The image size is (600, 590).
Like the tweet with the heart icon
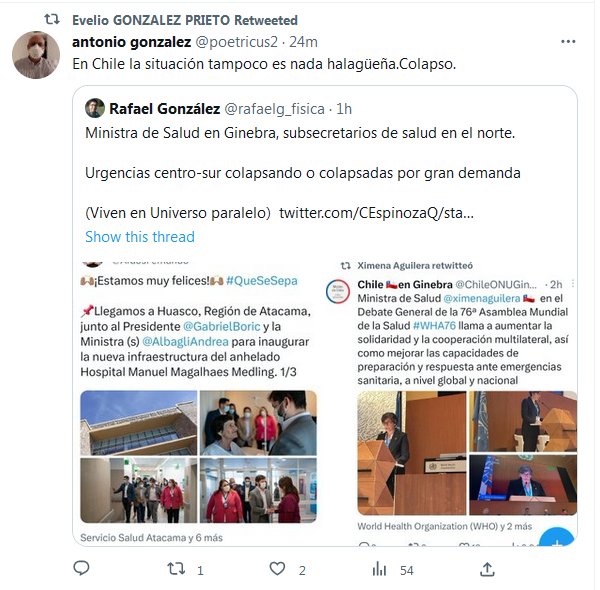[277, 569]
